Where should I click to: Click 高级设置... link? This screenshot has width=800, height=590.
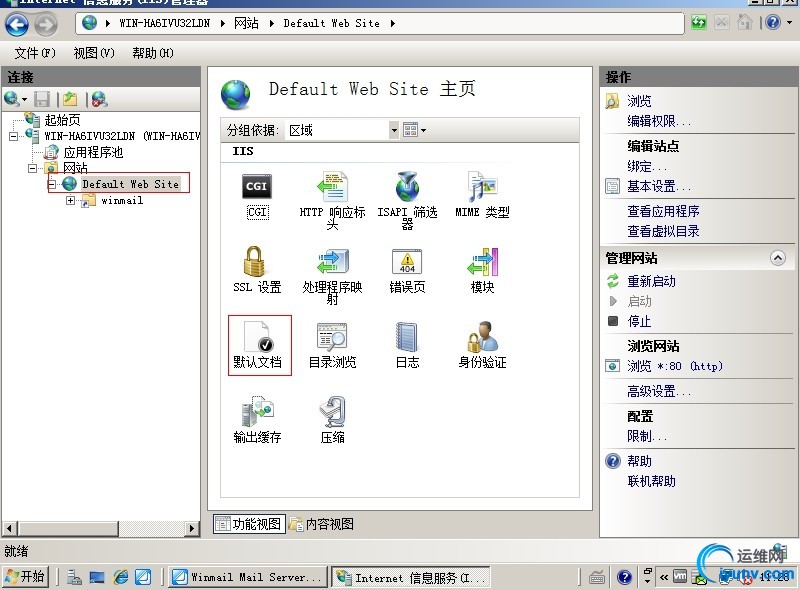tap(659, 391)
